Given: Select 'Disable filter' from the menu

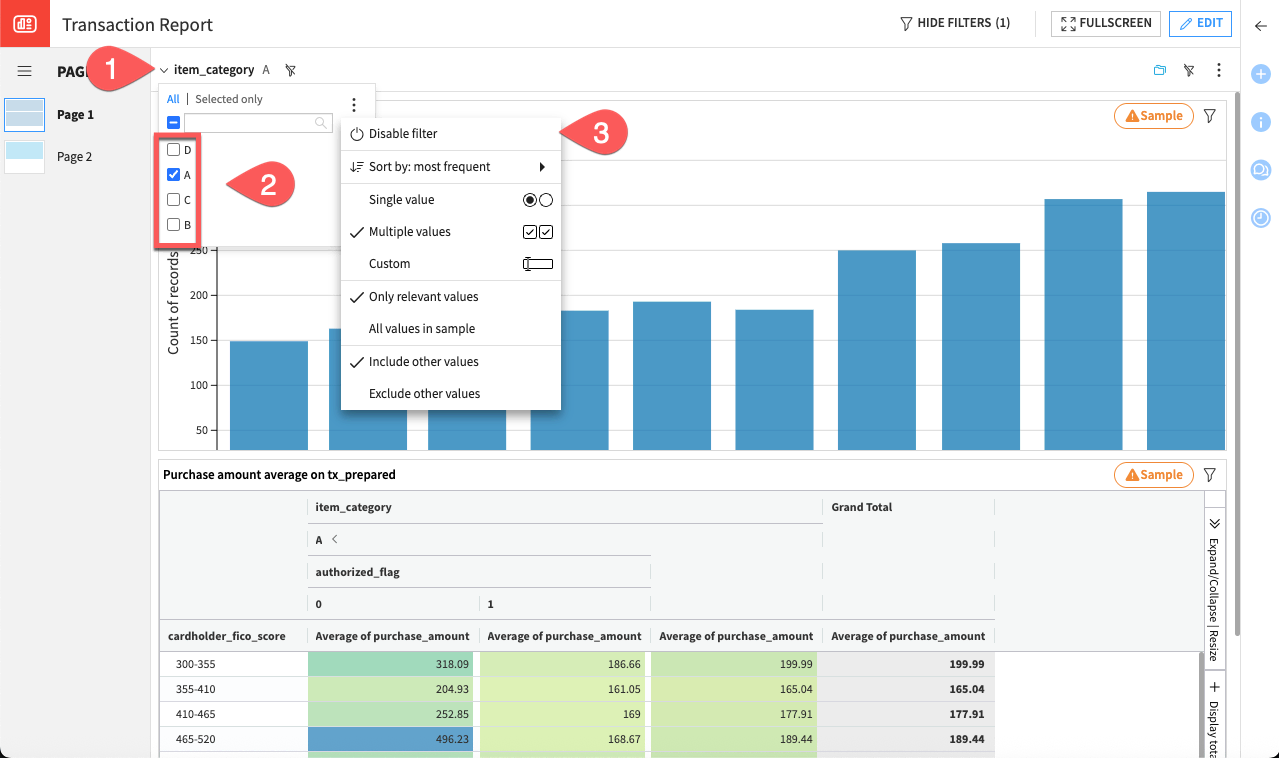Looking at the screenshot, I should click(x=403, y=134).
